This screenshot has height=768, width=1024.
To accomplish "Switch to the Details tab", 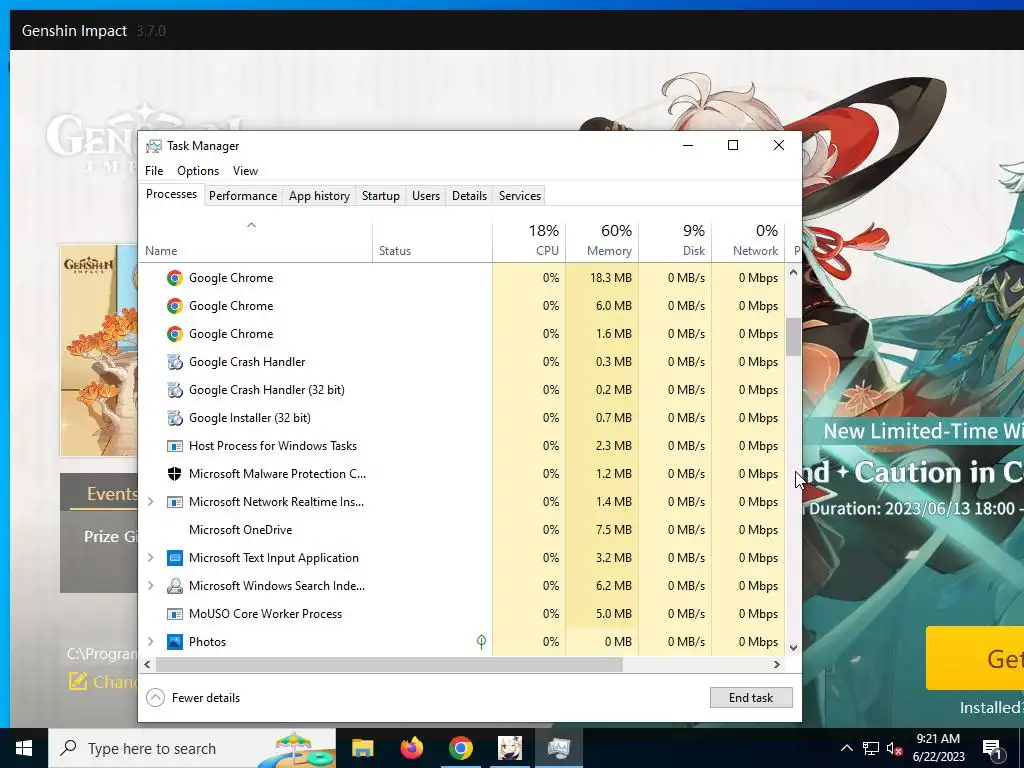I will 470,196.
